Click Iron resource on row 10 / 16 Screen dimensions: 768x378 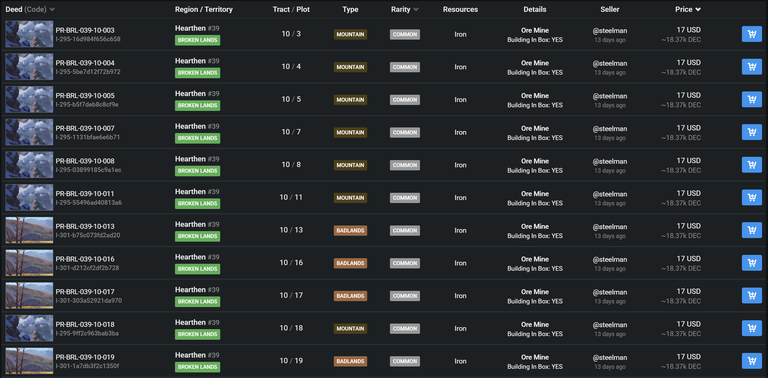coord(460,263)
